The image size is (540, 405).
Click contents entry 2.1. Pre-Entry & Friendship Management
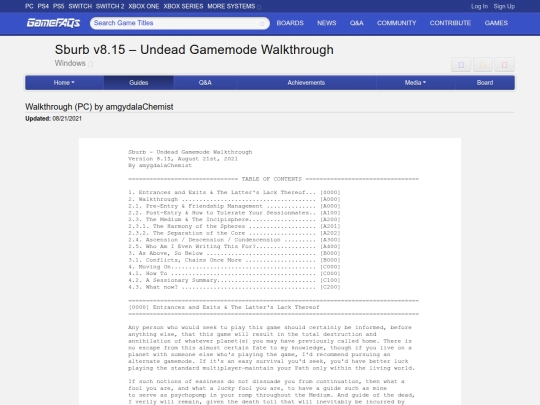234,206
